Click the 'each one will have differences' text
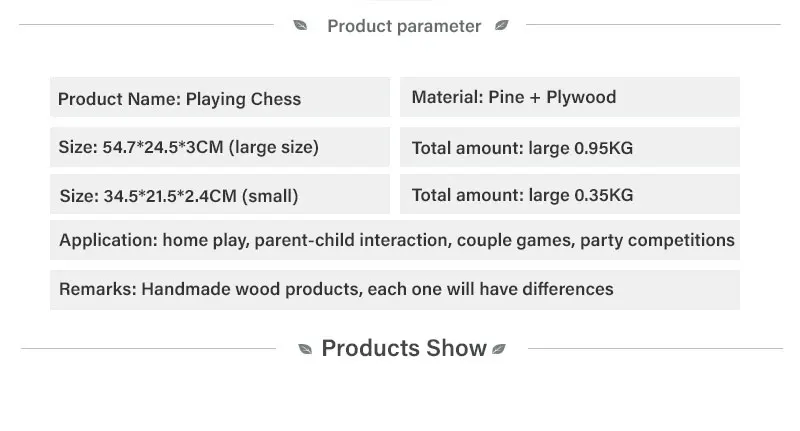The image size is (800, 431). tap(490, 289)
